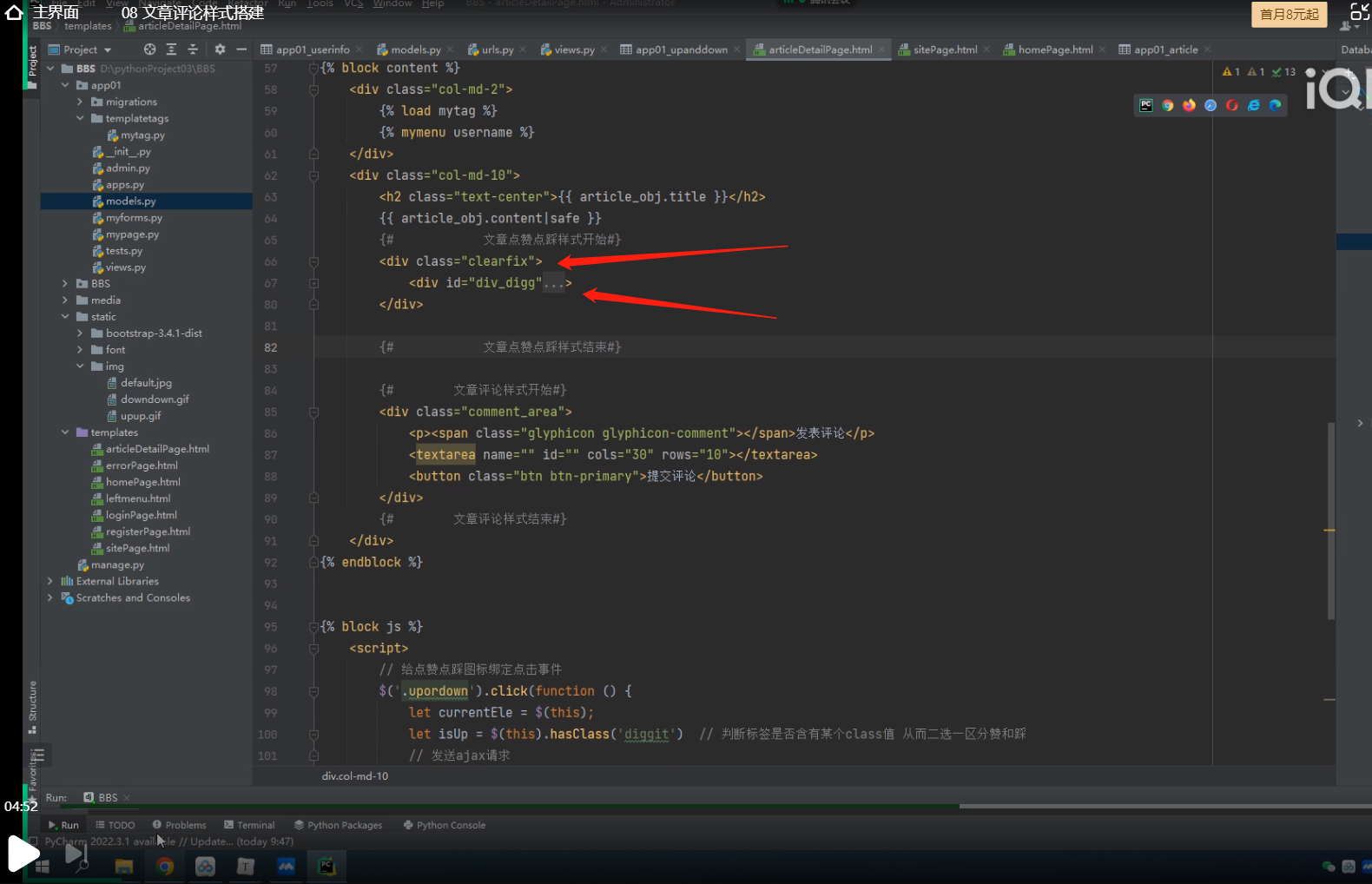
Task: Open the Problems tool window
Action: click(179, 826)
